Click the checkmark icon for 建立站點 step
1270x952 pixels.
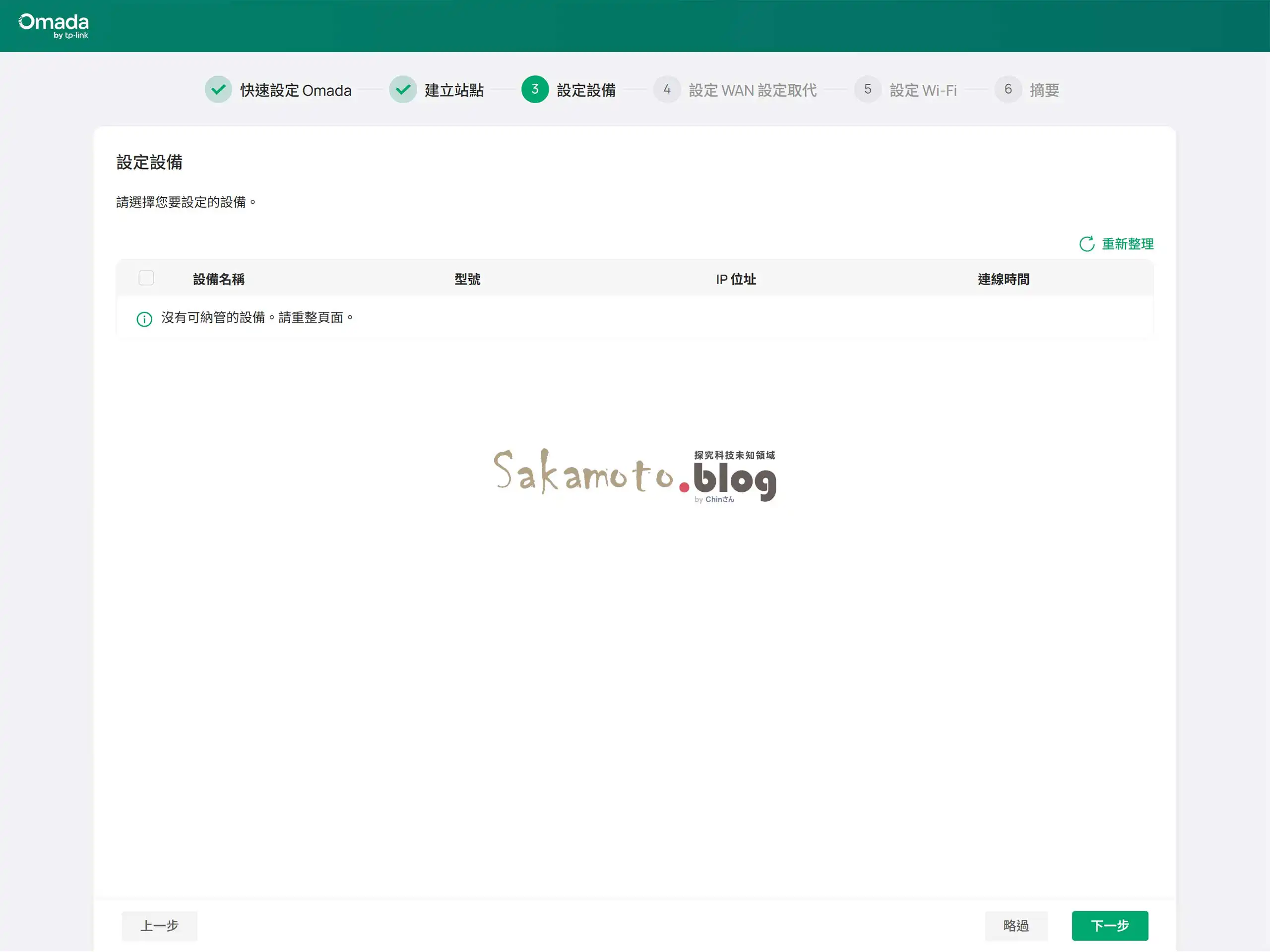[402, 90]
